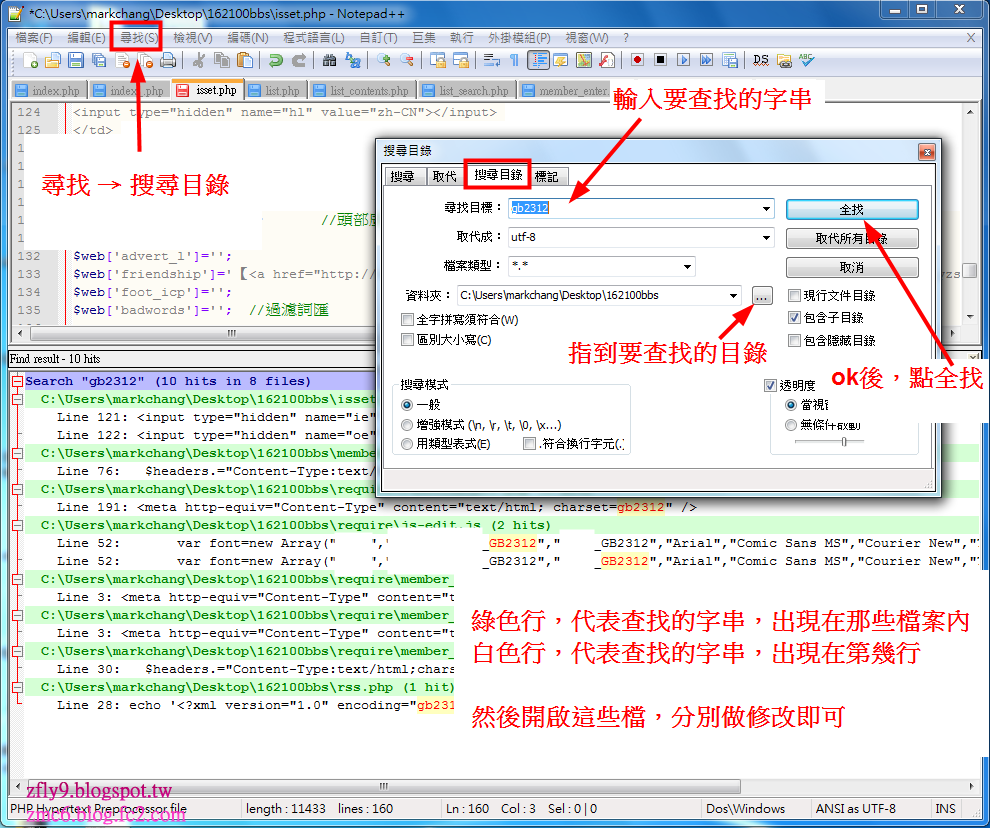Click the Open file toolbar icon
This screenshot has height=828, width=990.
(x=53, y=61)
